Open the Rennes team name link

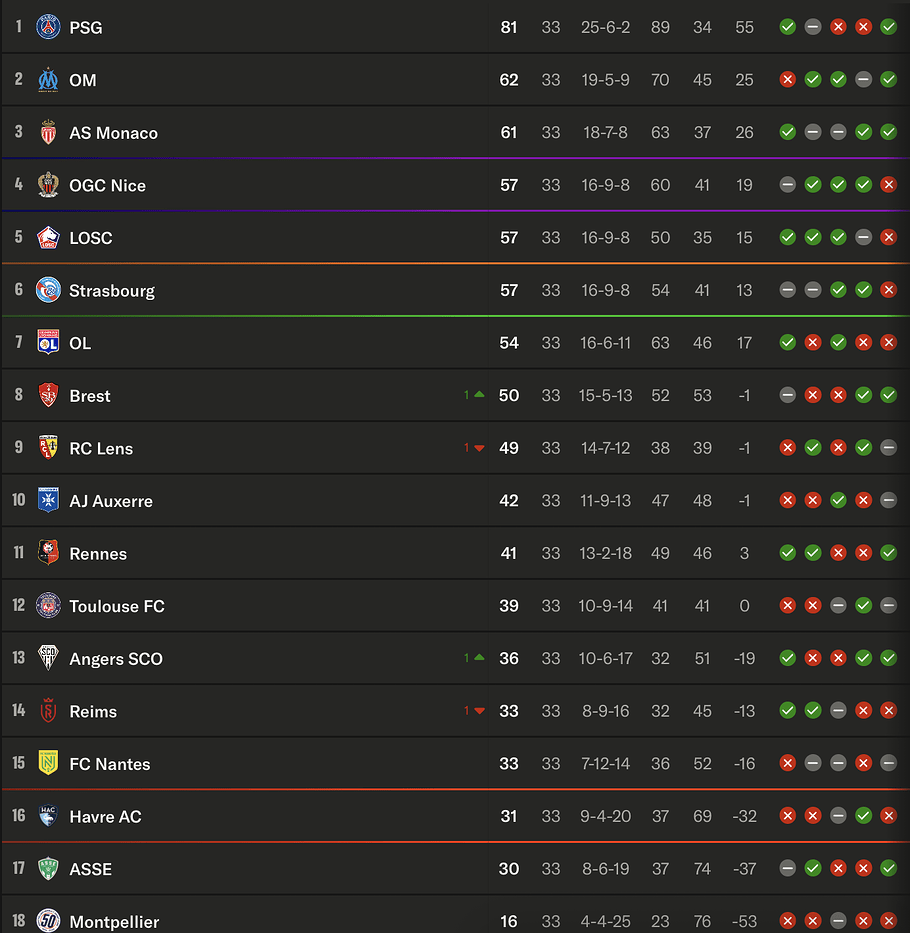point(98,553)
